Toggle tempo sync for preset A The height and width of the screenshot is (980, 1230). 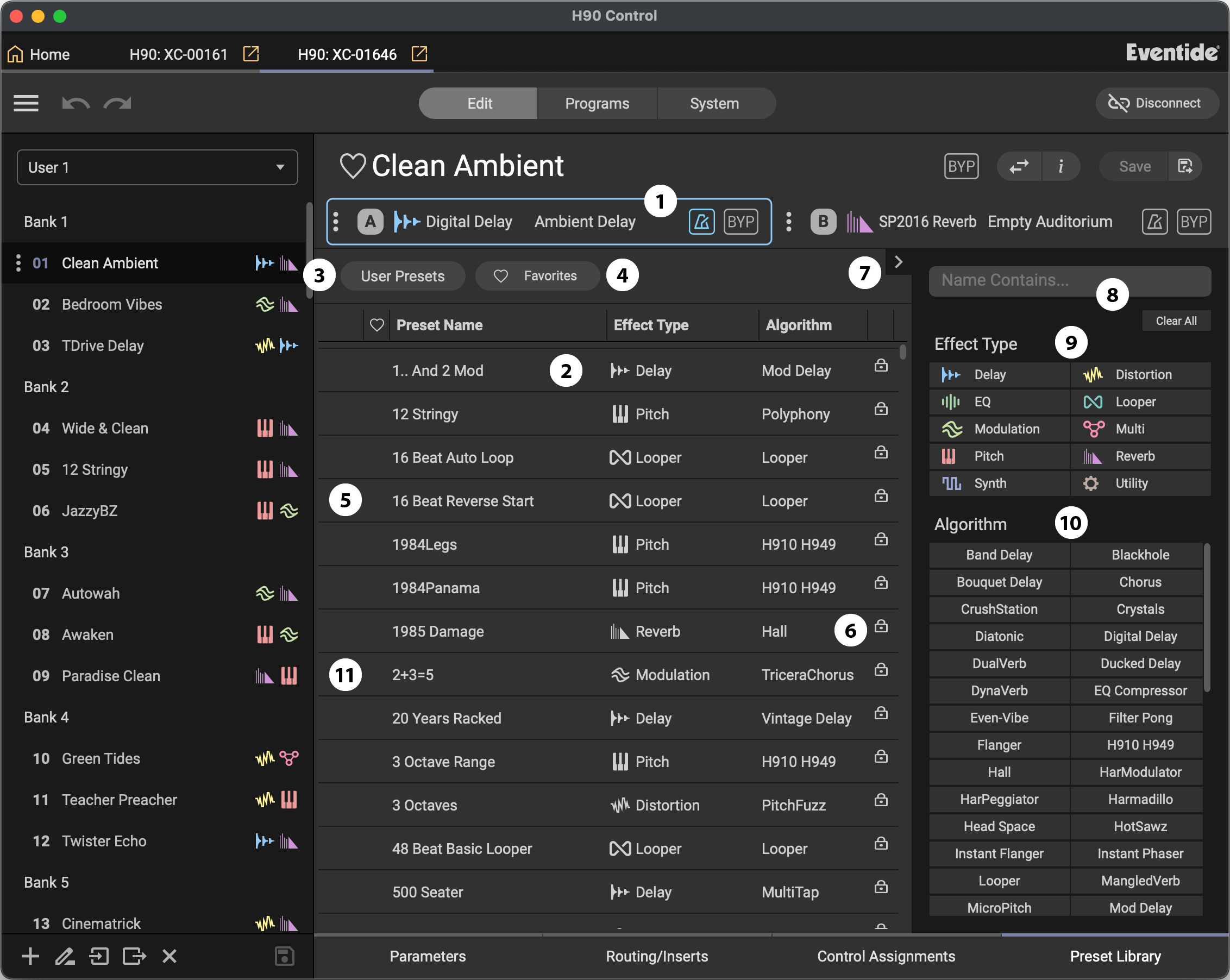[701, 221]
